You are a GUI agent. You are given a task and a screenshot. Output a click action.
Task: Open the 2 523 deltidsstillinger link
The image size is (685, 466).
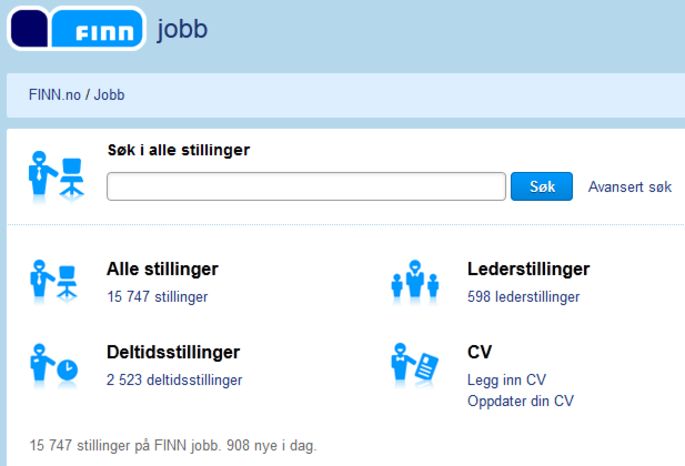pyautogui.click(x=174, y=380)
